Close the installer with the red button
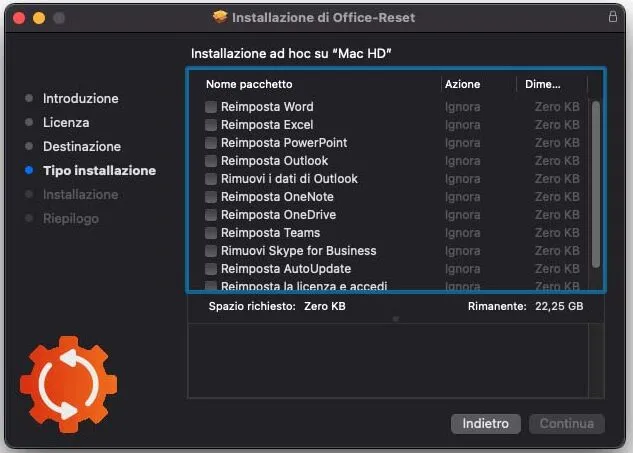 19,18
